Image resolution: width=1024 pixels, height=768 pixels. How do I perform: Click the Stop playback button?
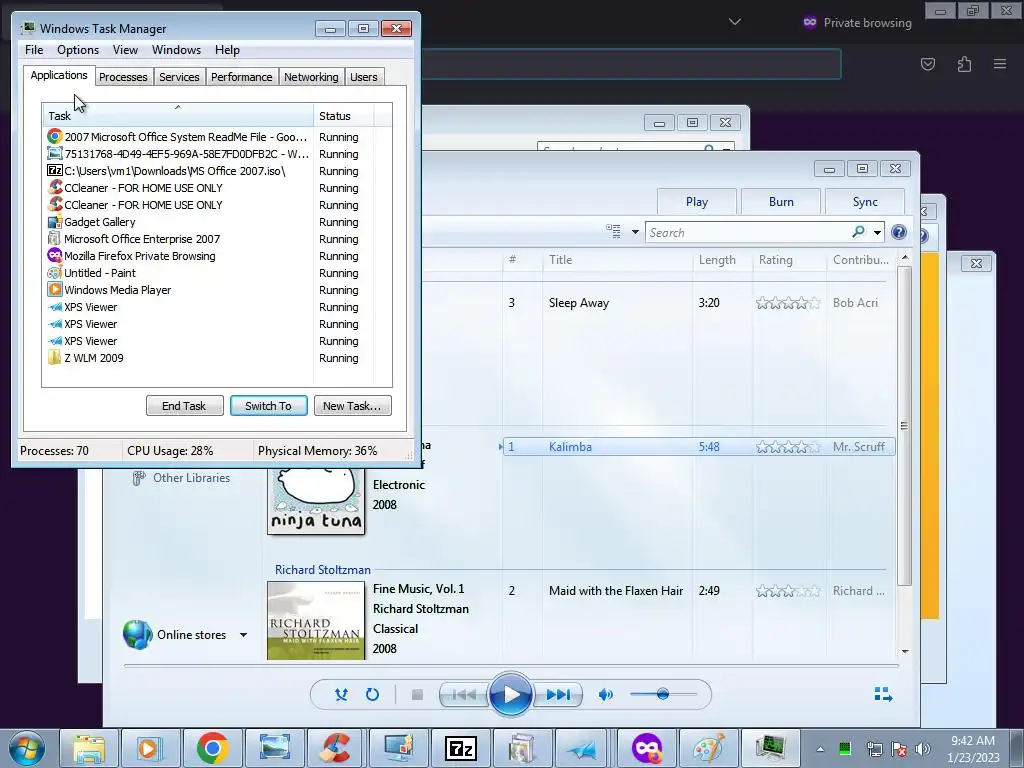(417, 695)
